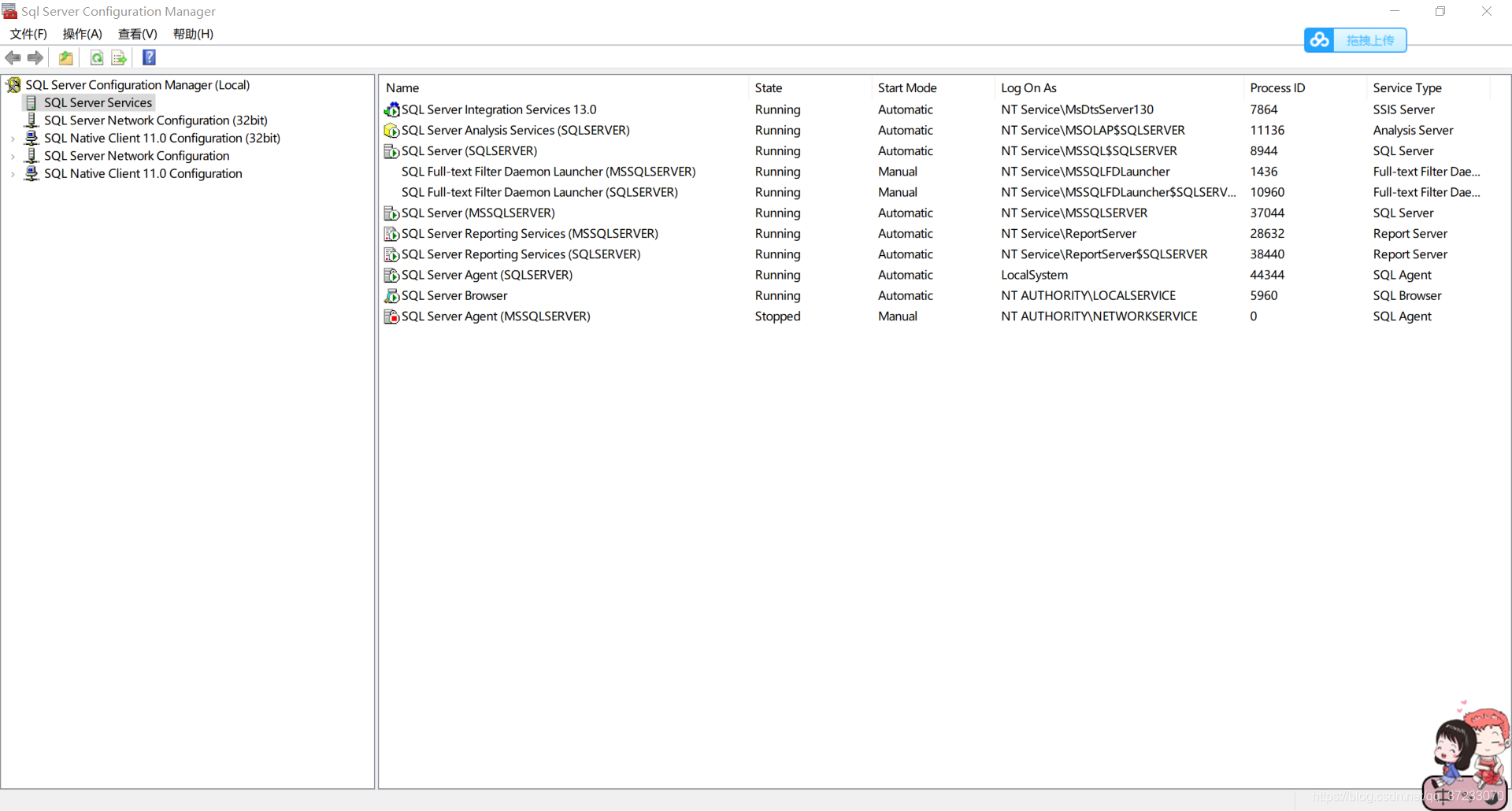Image resolution: width=1512 pixels, height=811 pixels.
Task: Select SQL Server Configuration Manager (Local) root
Action: pos(138,85)
